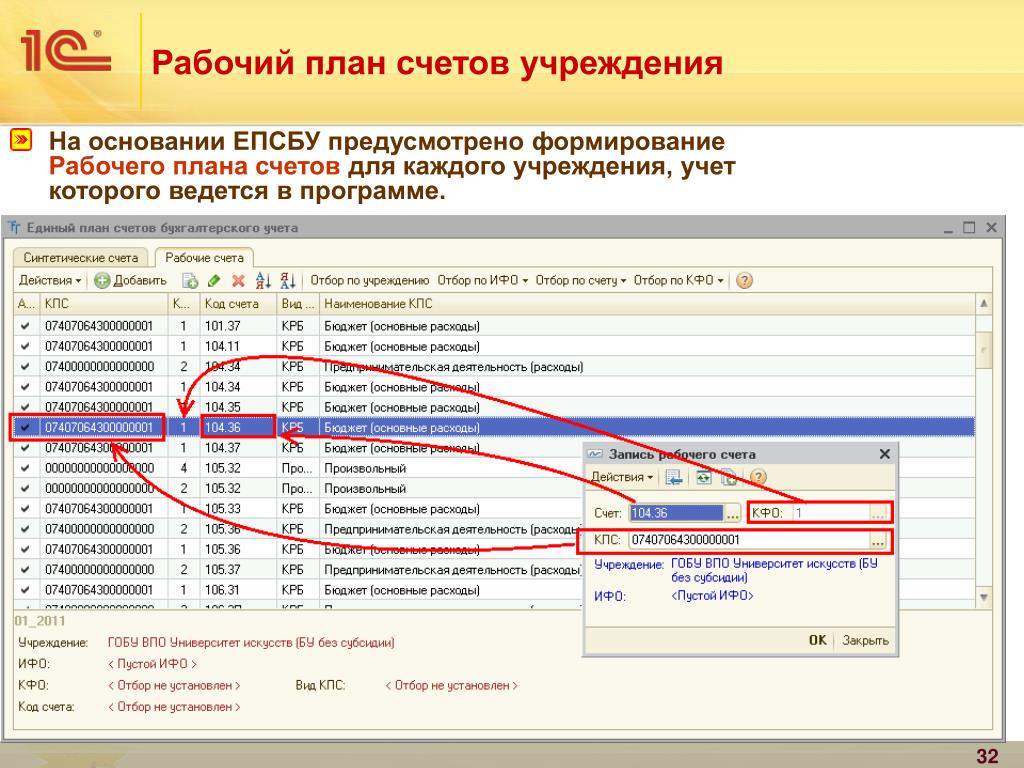The image size is (1024, 768).
Task: Click the add-by-copy document icon in list toolbar
Action: click(x=189, y=281)
